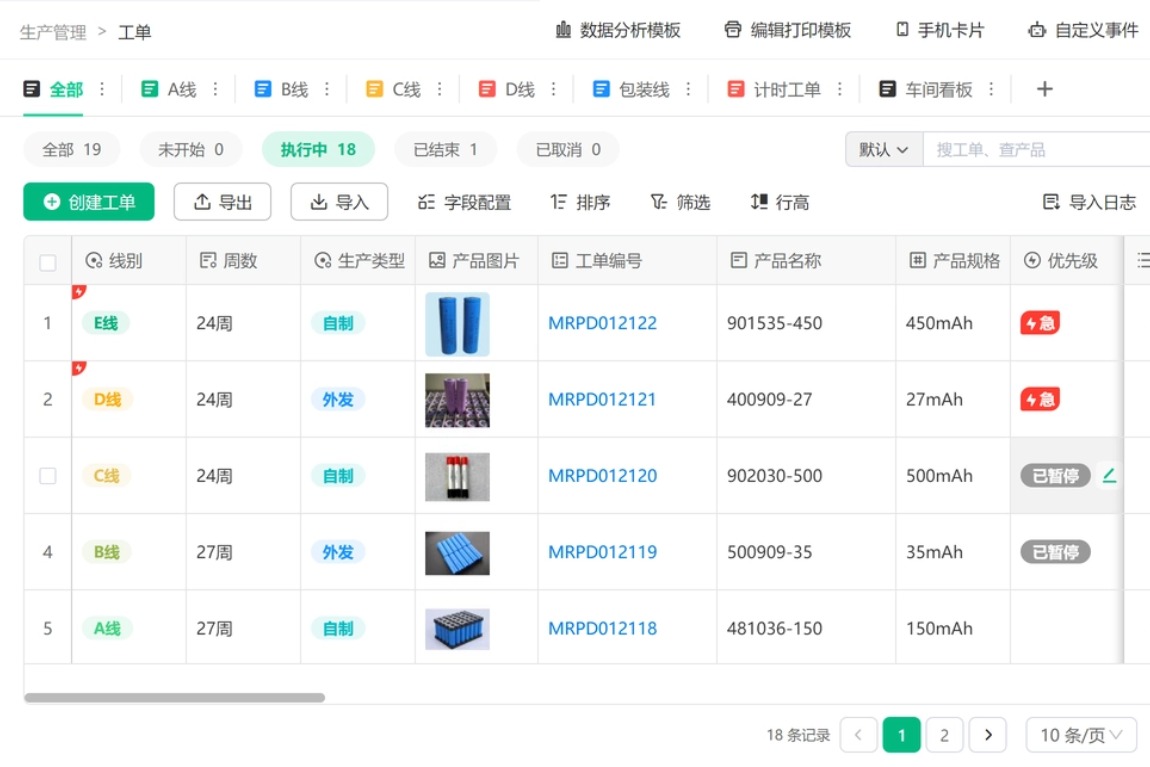Click the 搜工单、查产品 search field
Viewport: 1150px width, 767px height.
(1010, 148)
